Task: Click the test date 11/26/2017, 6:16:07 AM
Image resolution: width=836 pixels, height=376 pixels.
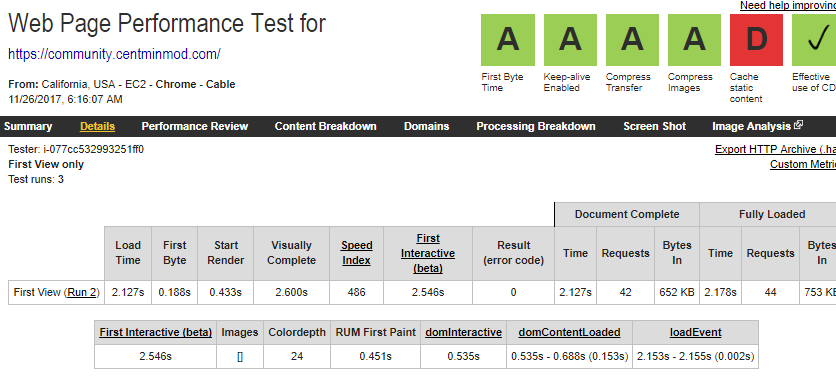Action: pyautogui.click(x=66, y=99)
